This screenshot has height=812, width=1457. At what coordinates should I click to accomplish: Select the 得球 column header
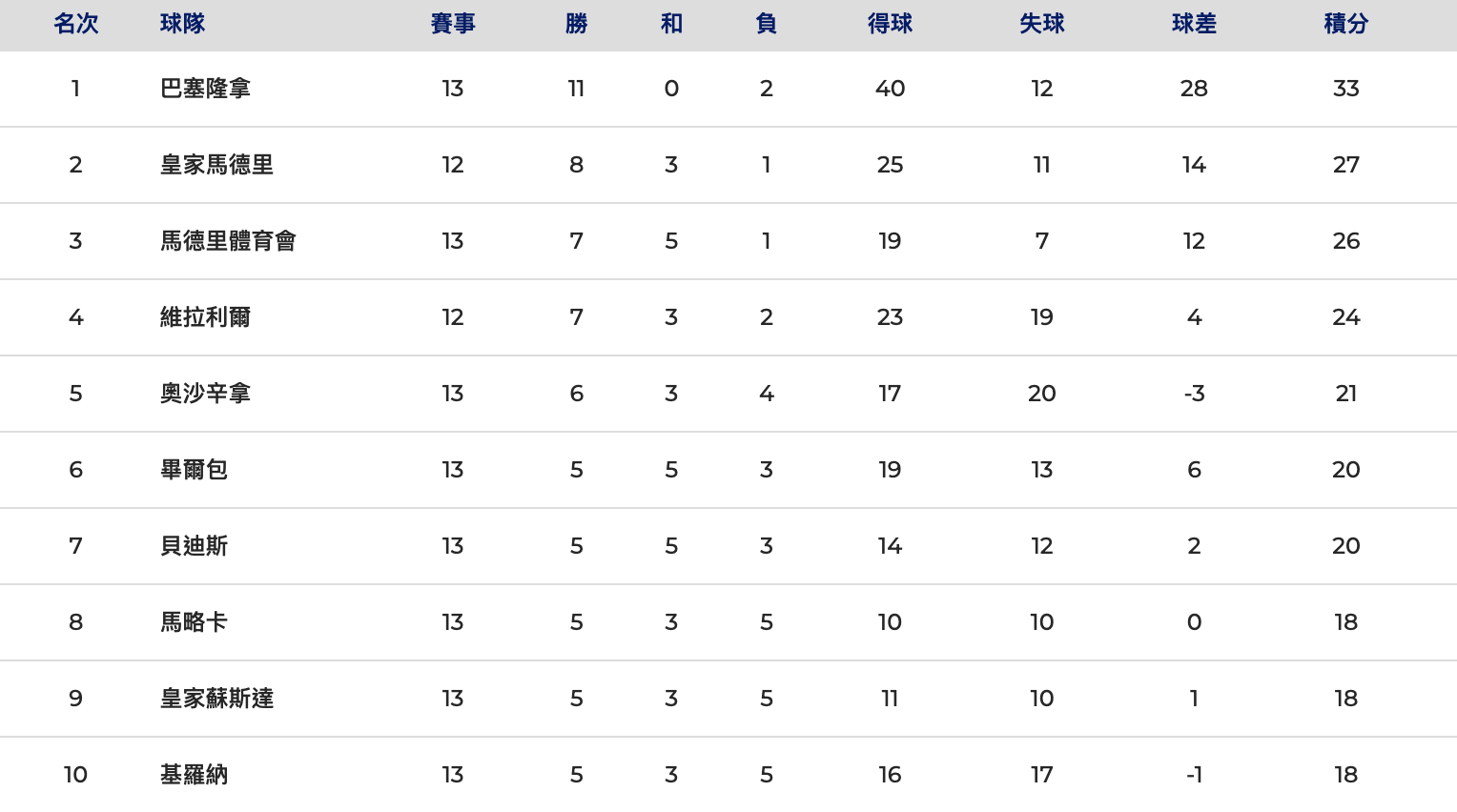point(890,24)
